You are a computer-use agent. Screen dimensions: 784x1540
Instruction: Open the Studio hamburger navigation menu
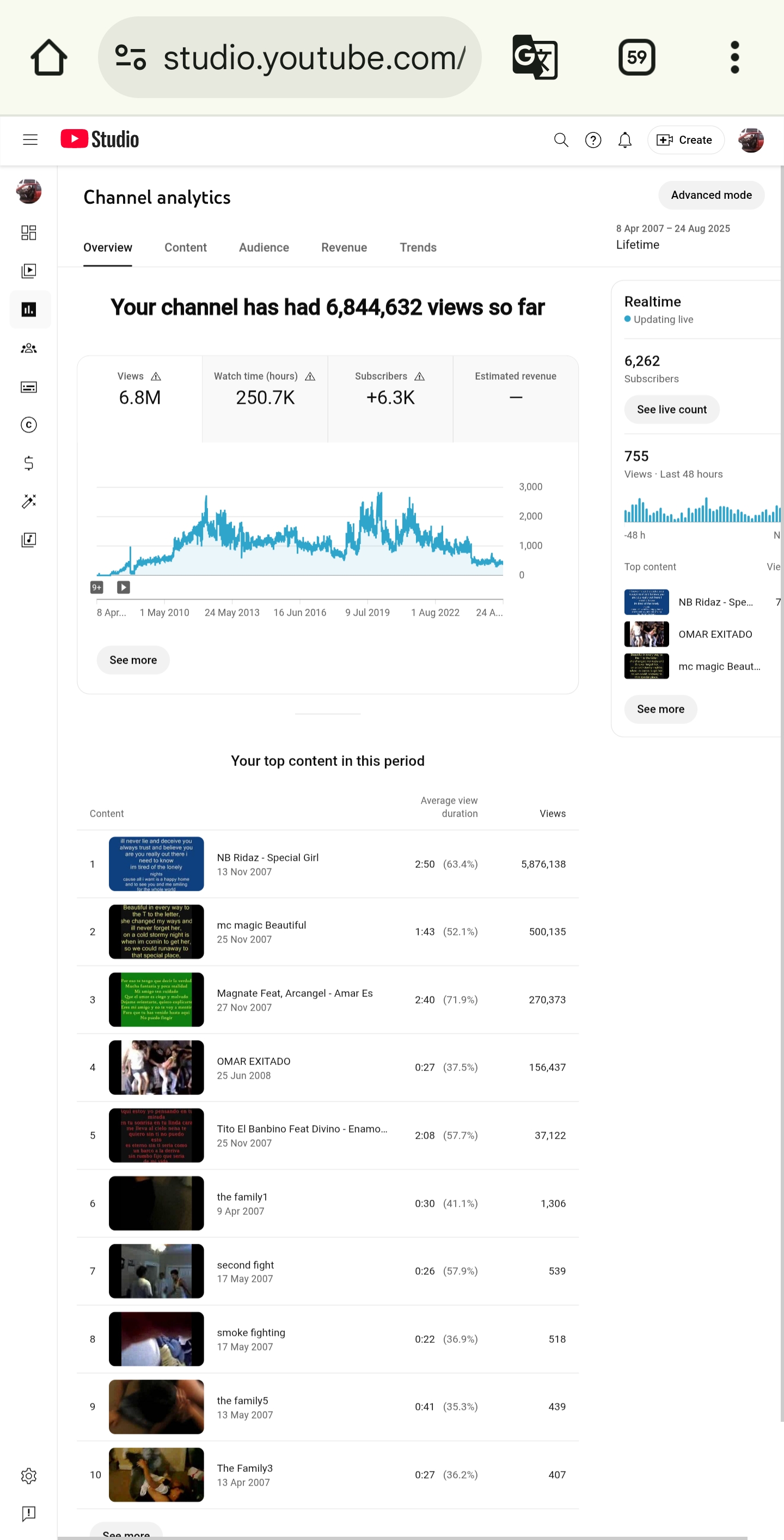tap(30, 140)
